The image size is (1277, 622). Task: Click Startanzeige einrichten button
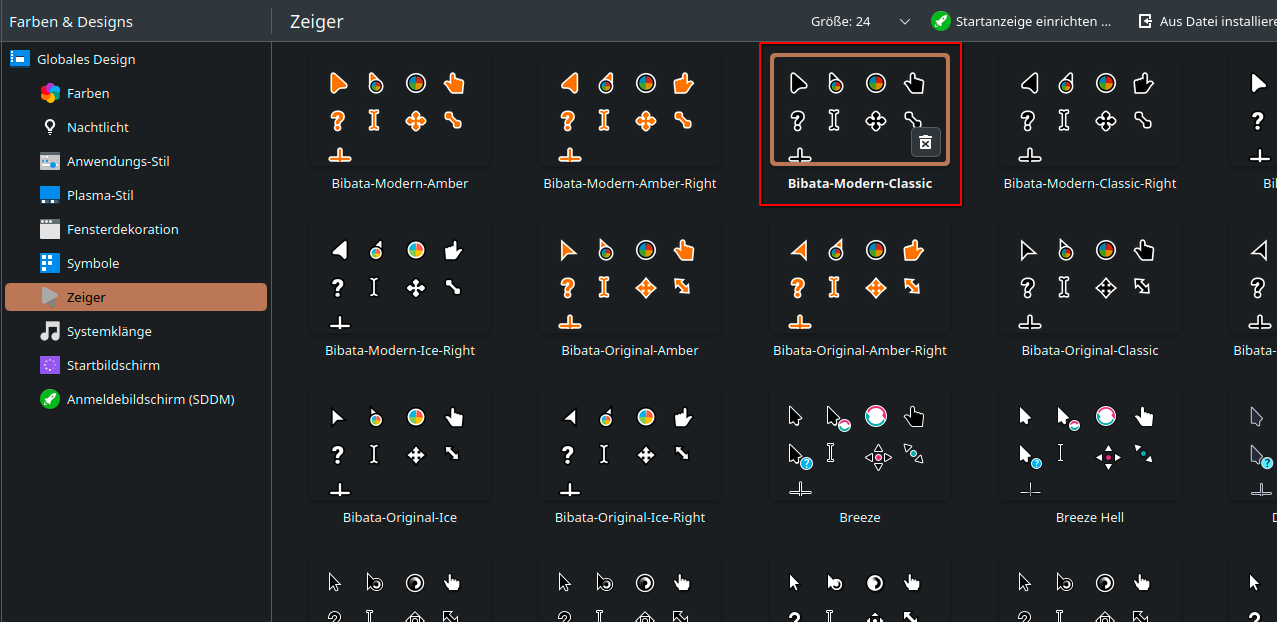tap(1021, 21)
